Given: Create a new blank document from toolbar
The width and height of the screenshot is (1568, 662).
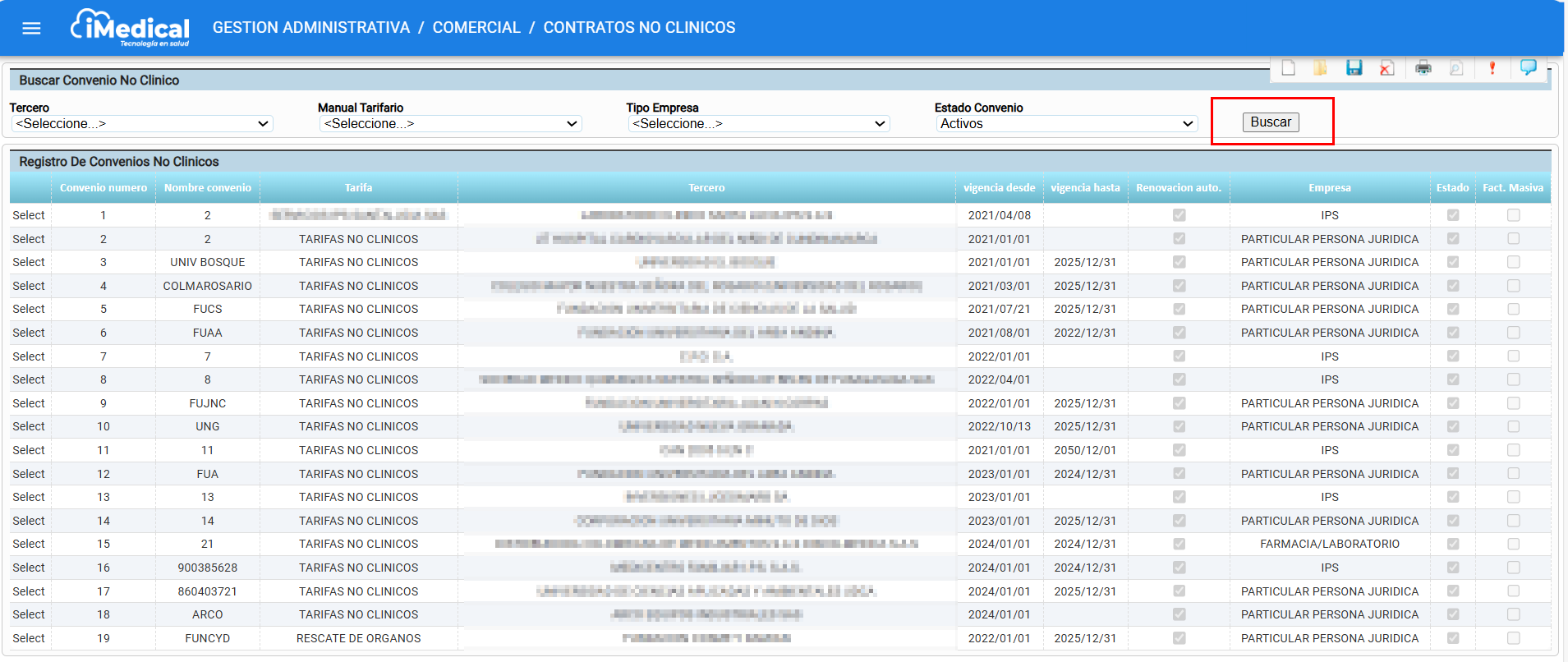Looking at the screenshot, I should coord(1288,68).
